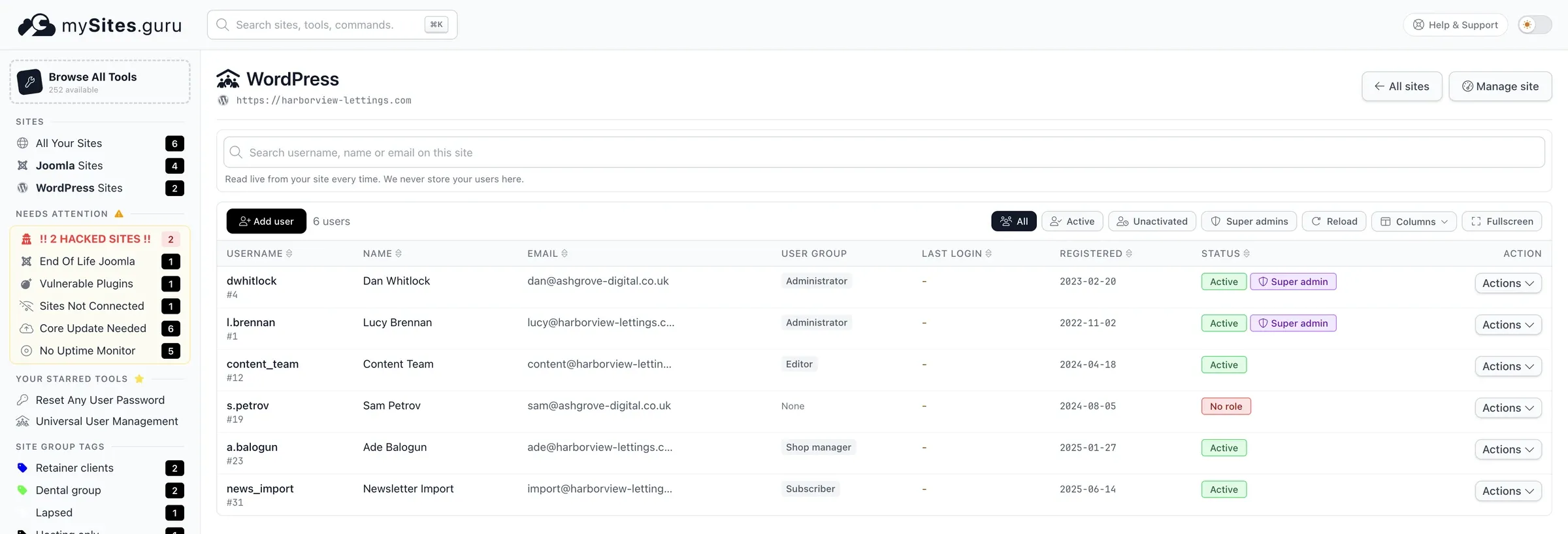Click the no-wifi icon for Sites Not Connected
1568x534 pixels.
26,306
